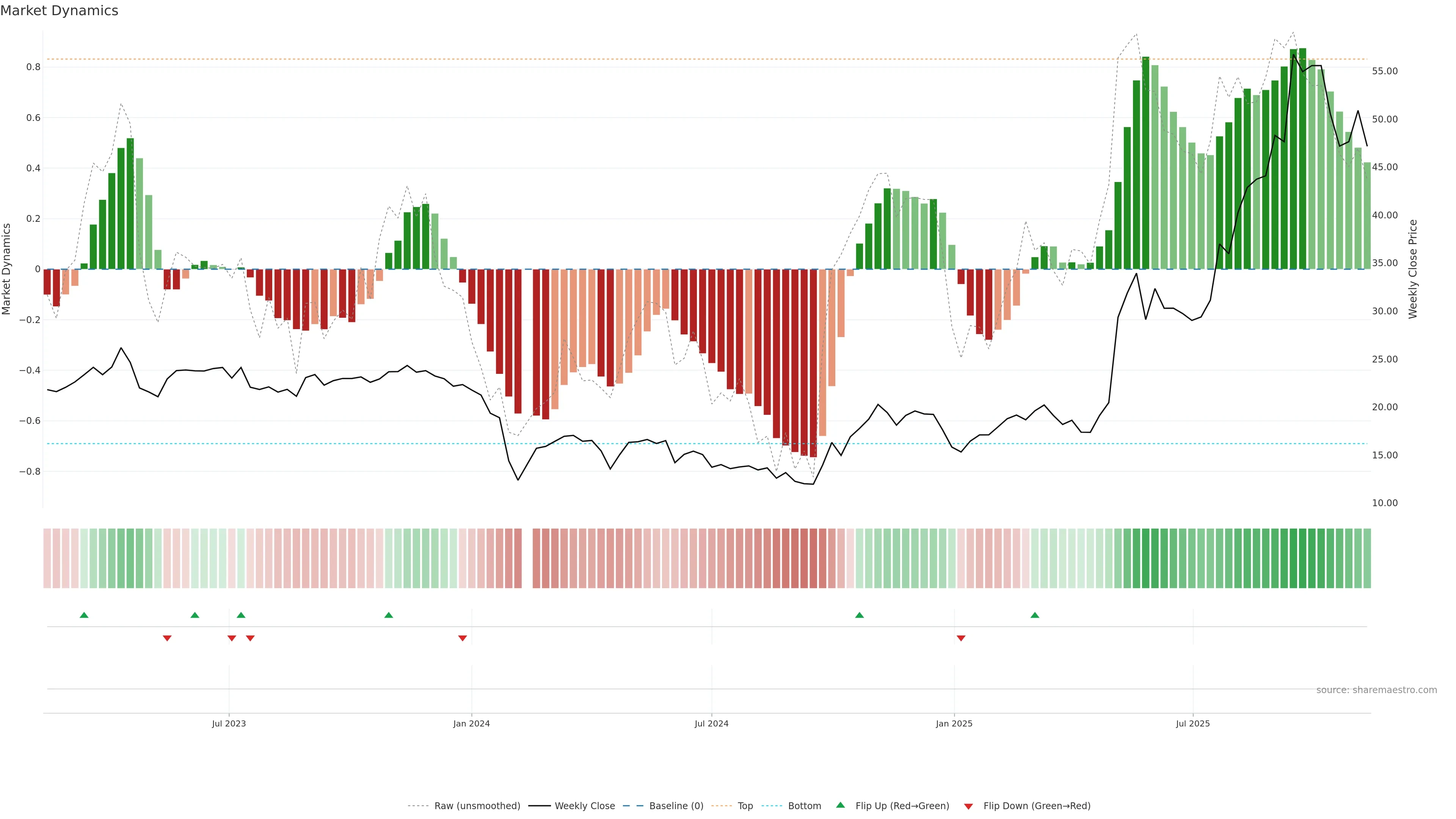Click the red Flip Down triangle in legend
The image size is (1456, 819).
pos(968,806)
